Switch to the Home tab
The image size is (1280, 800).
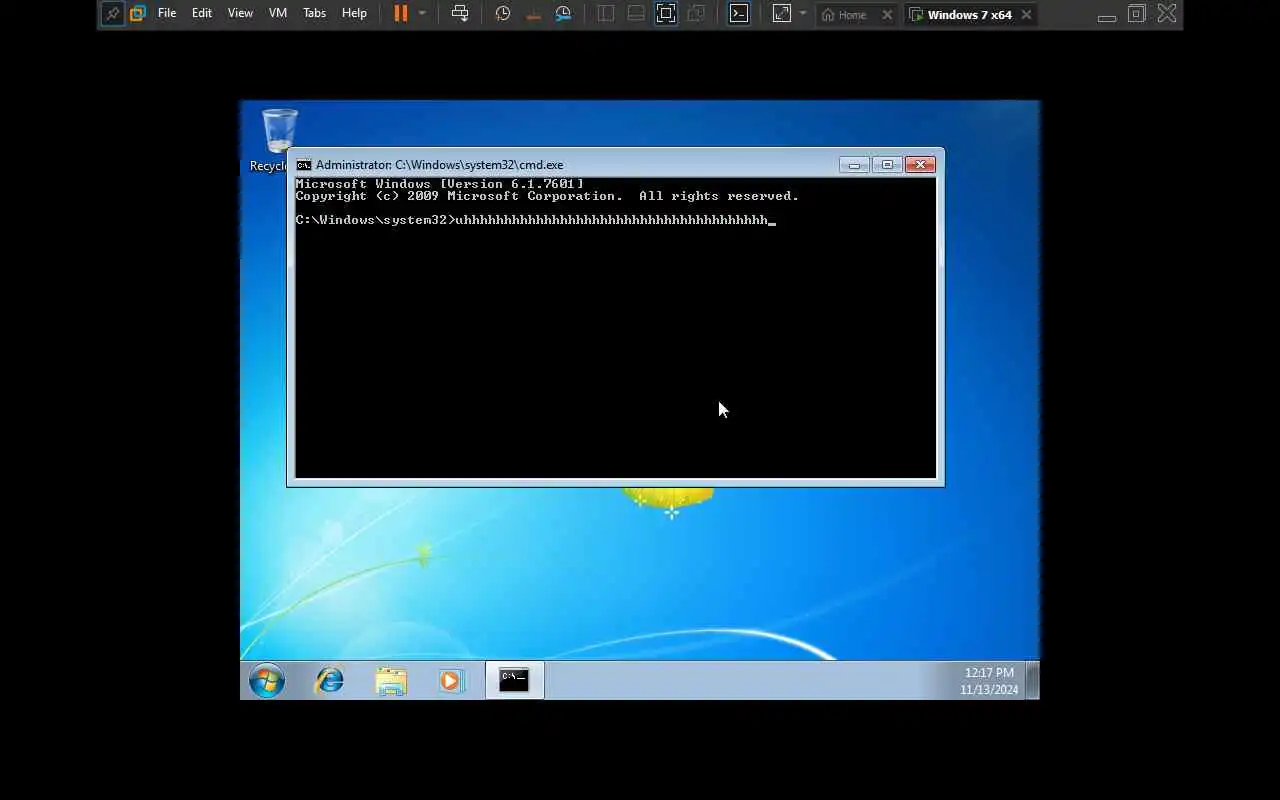point(846,15)
